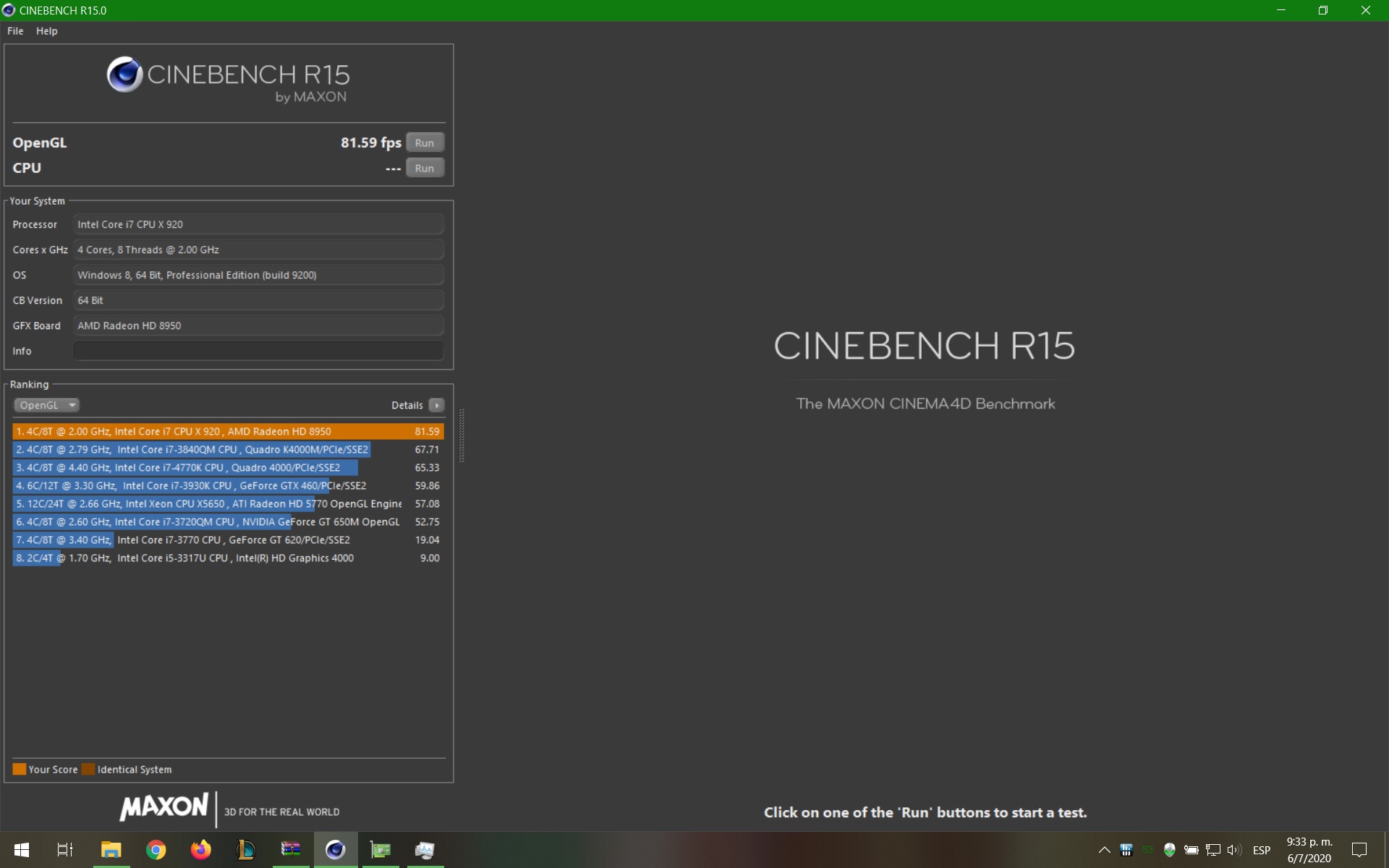Run the CPU benchmark
Viewport: 1389px width, 868px height.
425,168
